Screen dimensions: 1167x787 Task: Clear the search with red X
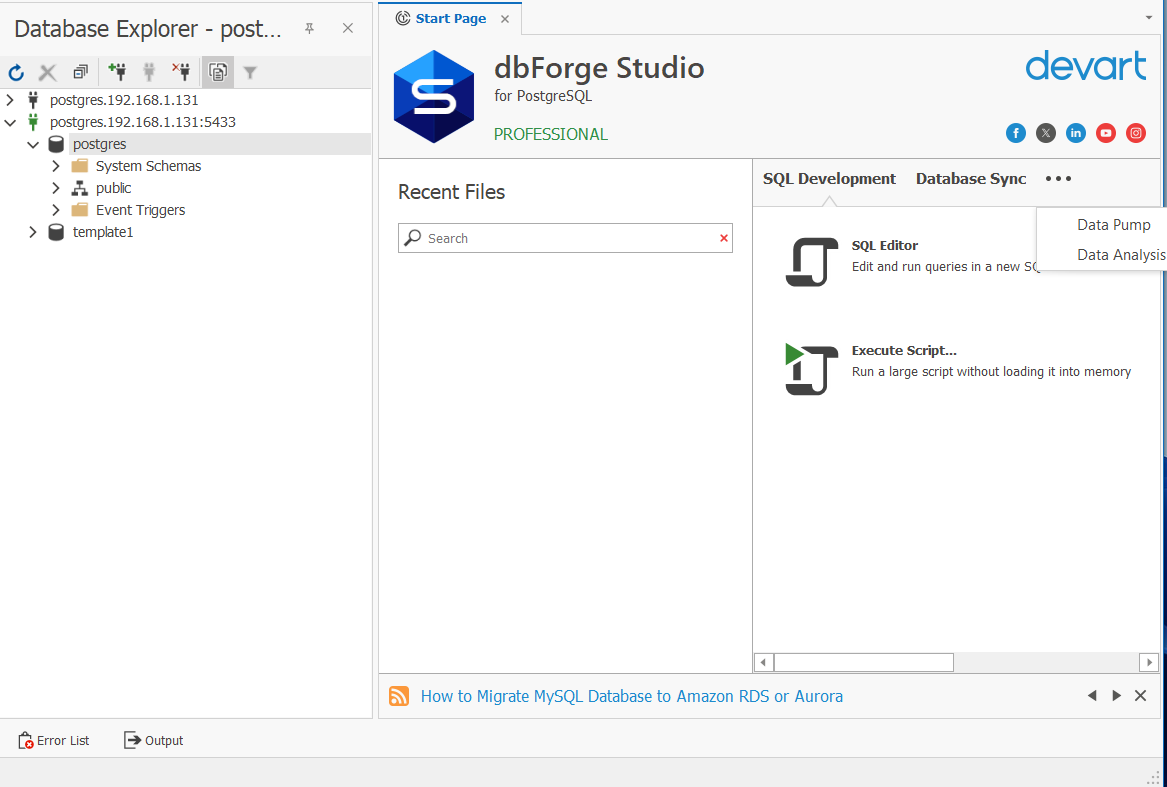click(723, 238)
